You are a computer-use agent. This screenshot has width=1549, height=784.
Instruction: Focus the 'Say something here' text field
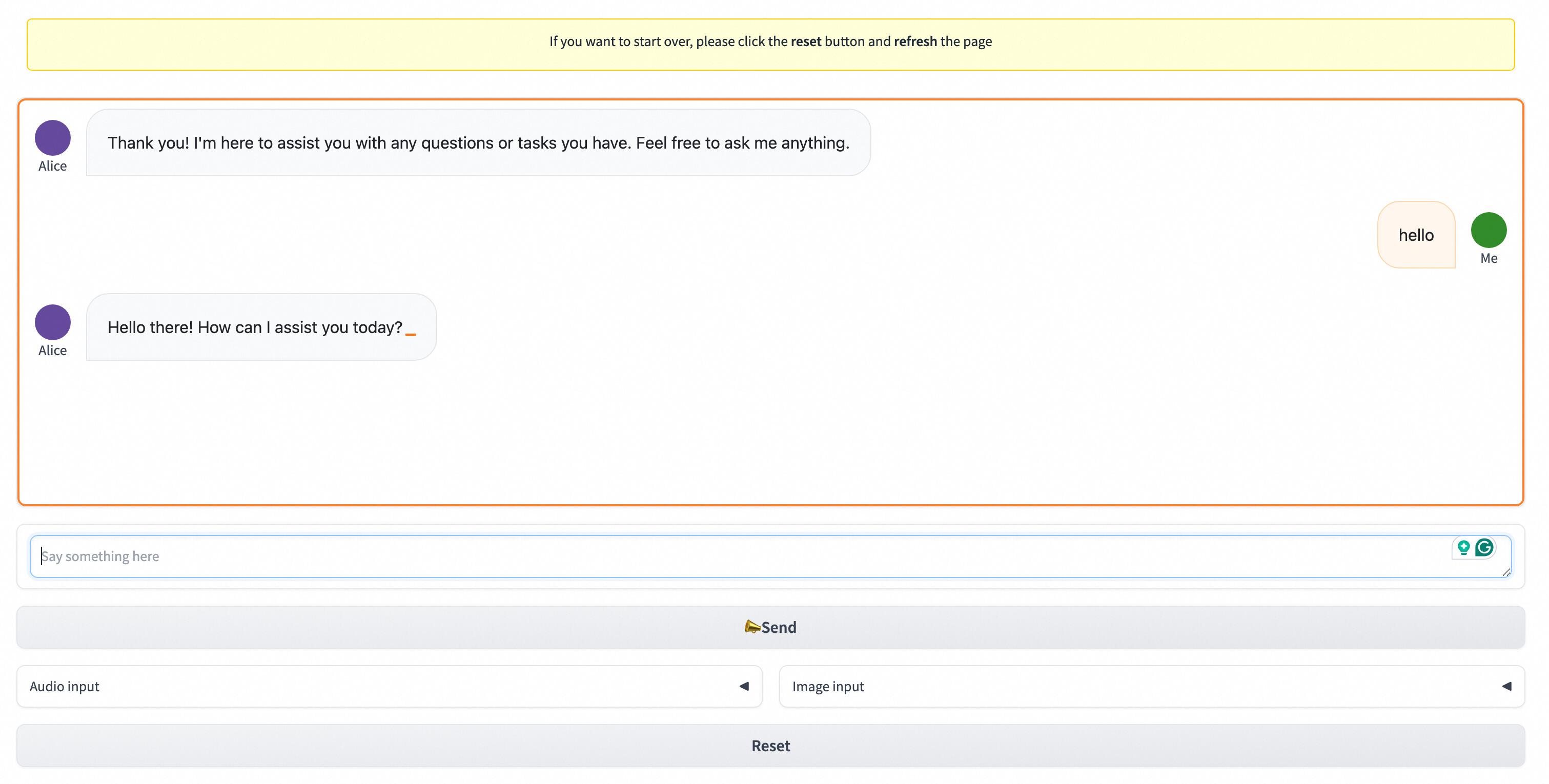pos(722,556)
